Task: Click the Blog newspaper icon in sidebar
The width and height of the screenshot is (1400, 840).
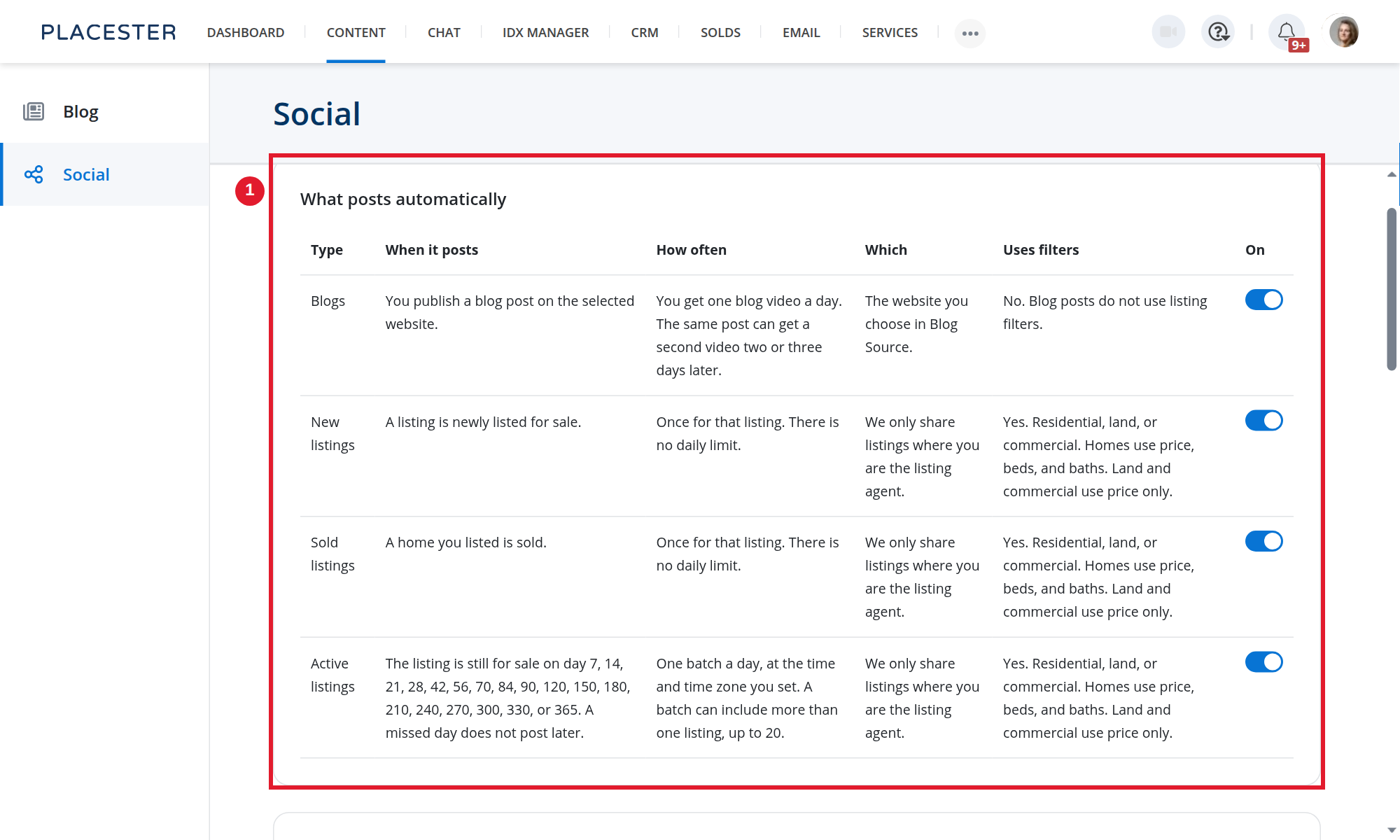Action: point(34,111)
